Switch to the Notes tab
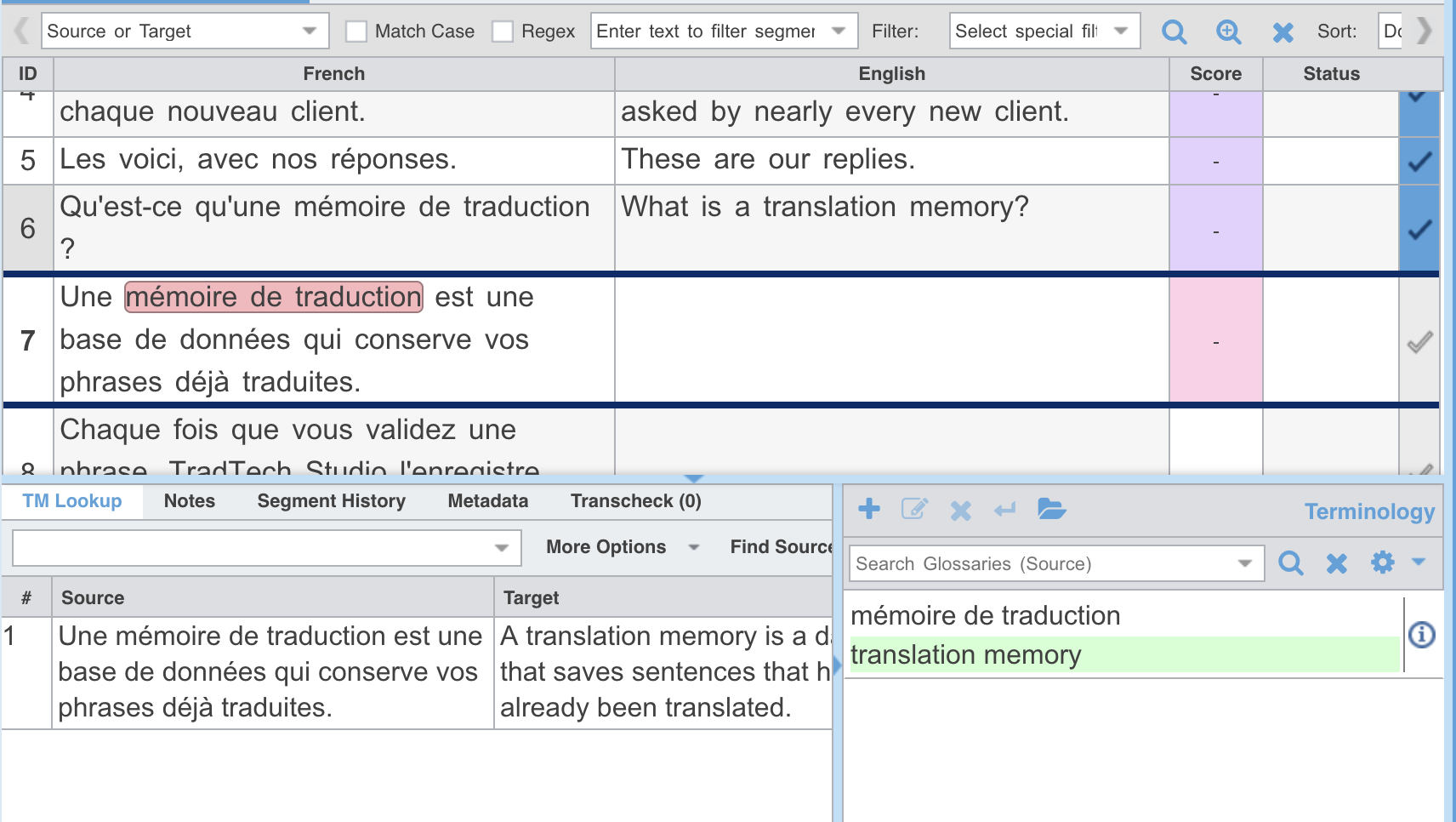The image size is (1456, 822). 190,501
